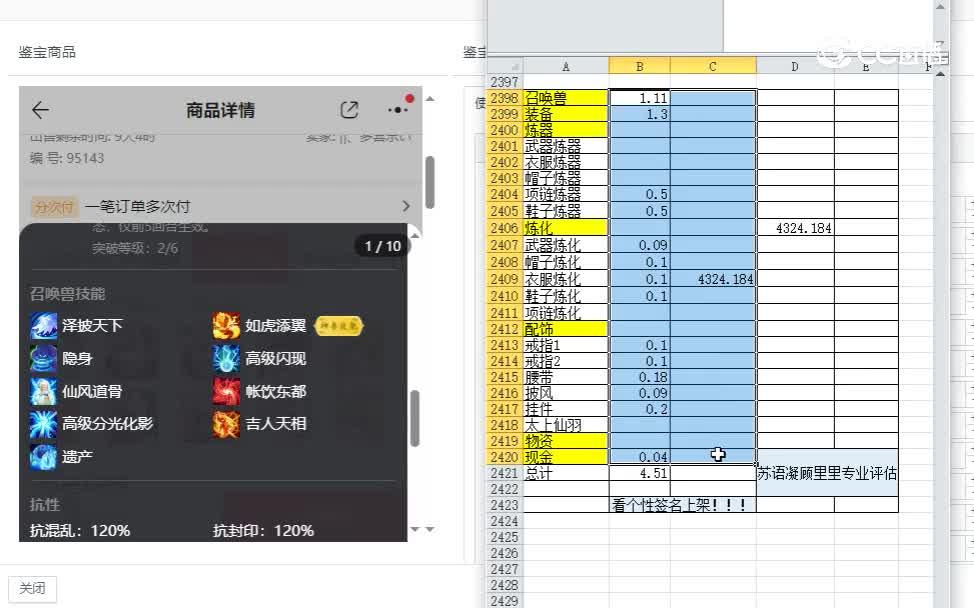Open the share icon in 商品详情 header

tap(349, 110)
